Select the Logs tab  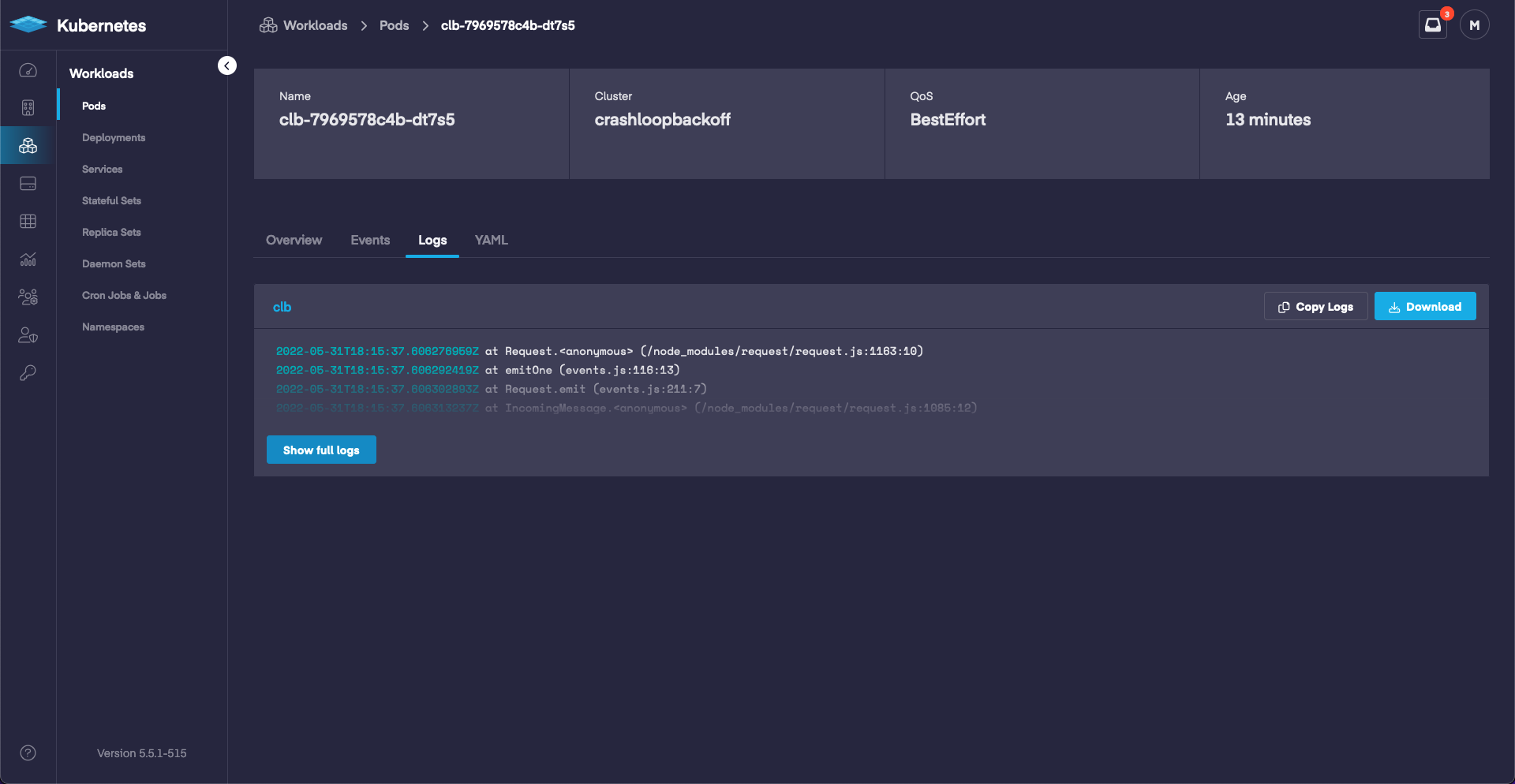tap(432, 240)
